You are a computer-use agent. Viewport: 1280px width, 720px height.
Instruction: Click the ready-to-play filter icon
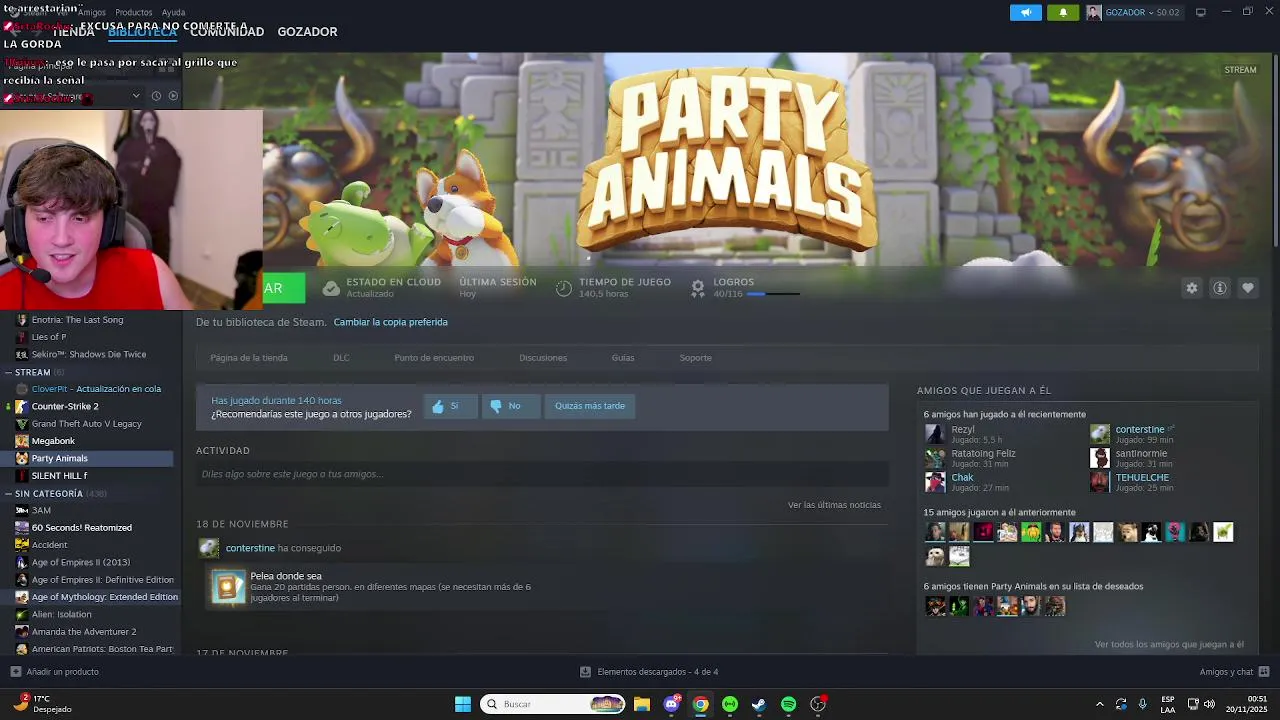click(173, 96)
